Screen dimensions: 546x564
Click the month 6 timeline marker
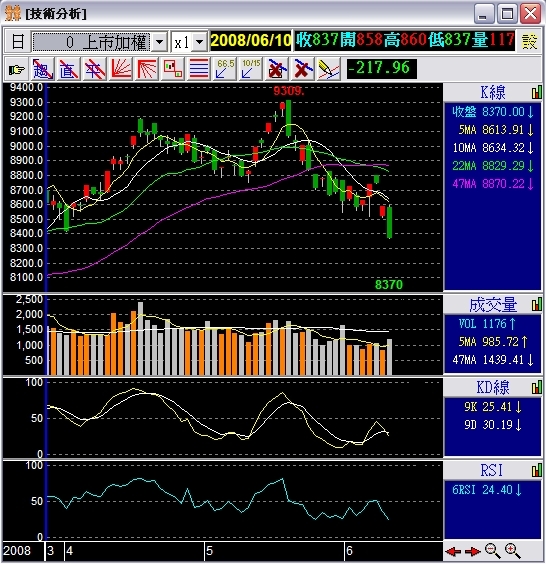349,551
